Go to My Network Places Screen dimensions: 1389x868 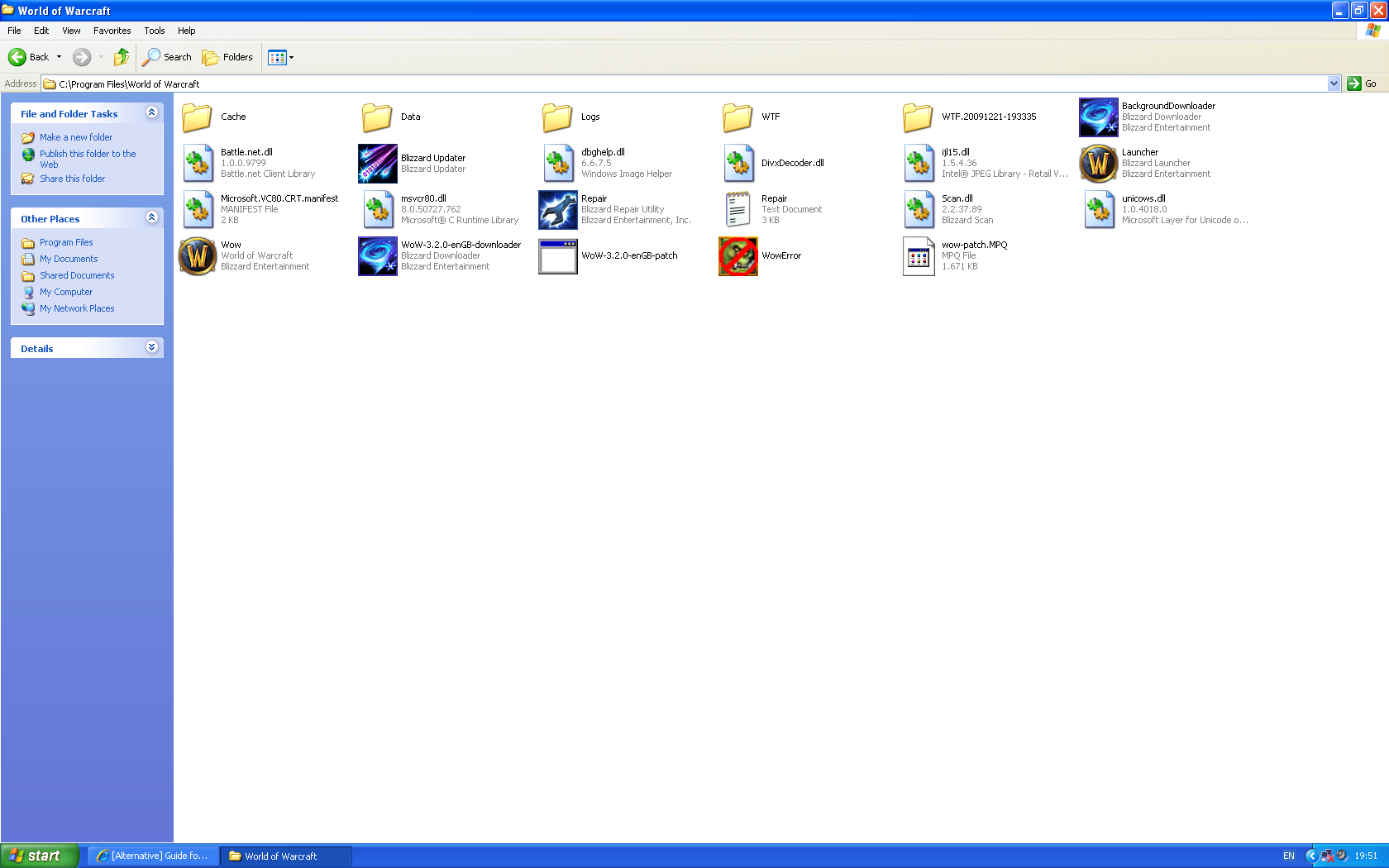click(x=77, y=308)
